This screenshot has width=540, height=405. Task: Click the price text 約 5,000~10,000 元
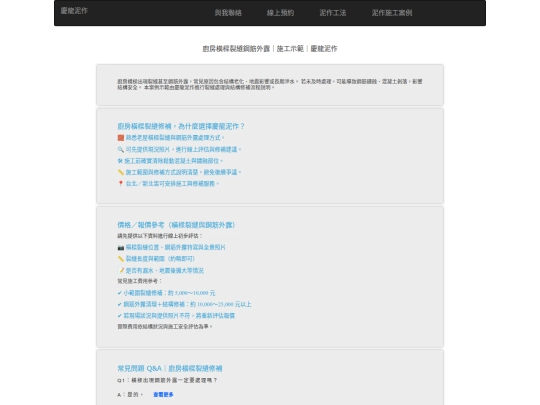click(x=191, y=293)
